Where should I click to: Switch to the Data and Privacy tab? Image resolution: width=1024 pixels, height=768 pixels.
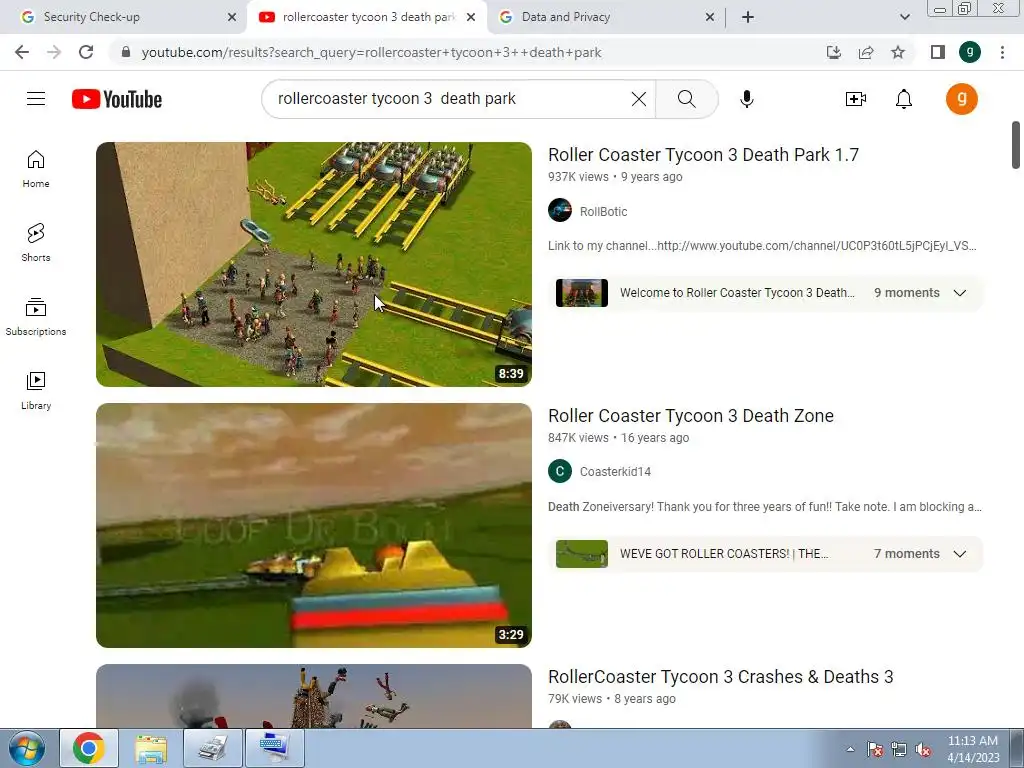coord(607,17)
